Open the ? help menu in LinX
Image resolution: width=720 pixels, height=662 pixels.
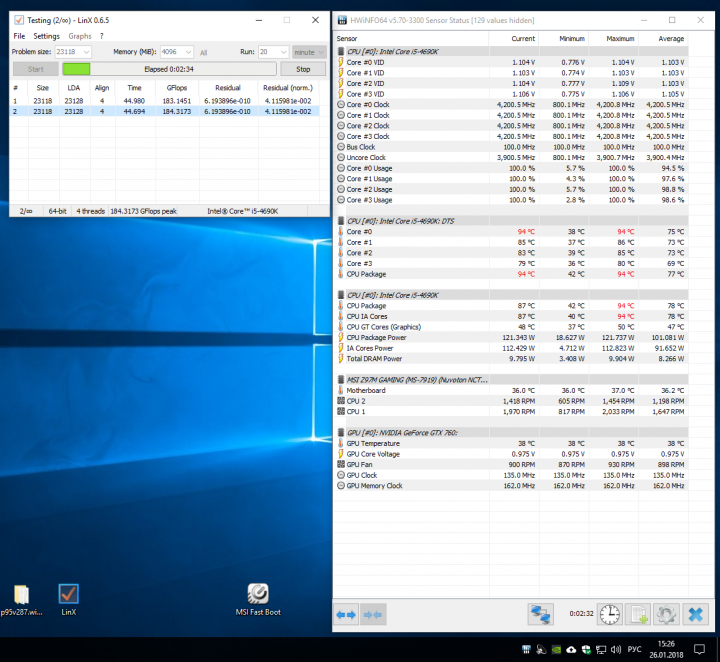[x=101, y=36]
